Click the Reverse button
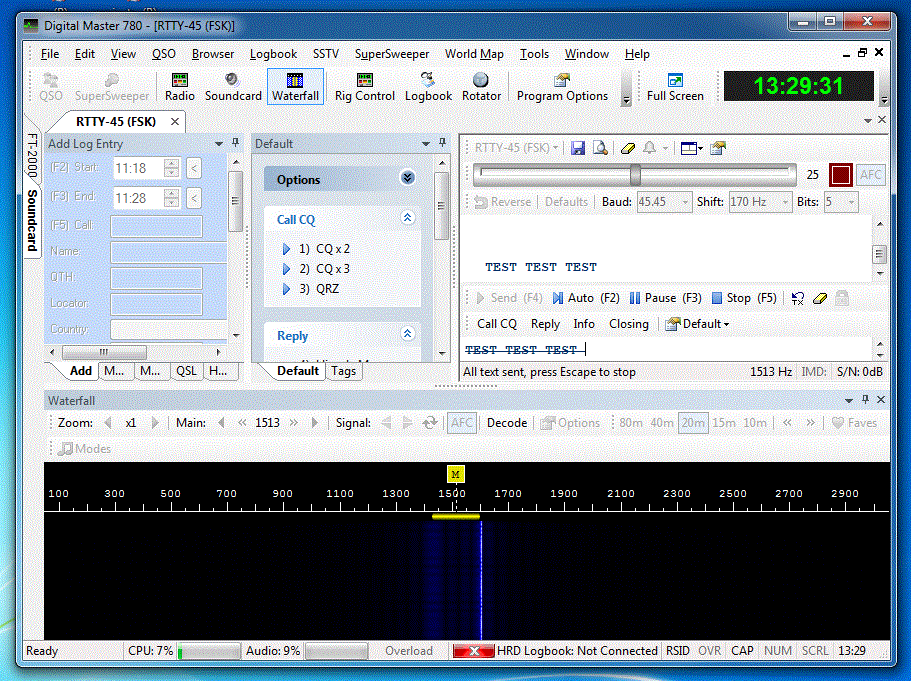 503,202
